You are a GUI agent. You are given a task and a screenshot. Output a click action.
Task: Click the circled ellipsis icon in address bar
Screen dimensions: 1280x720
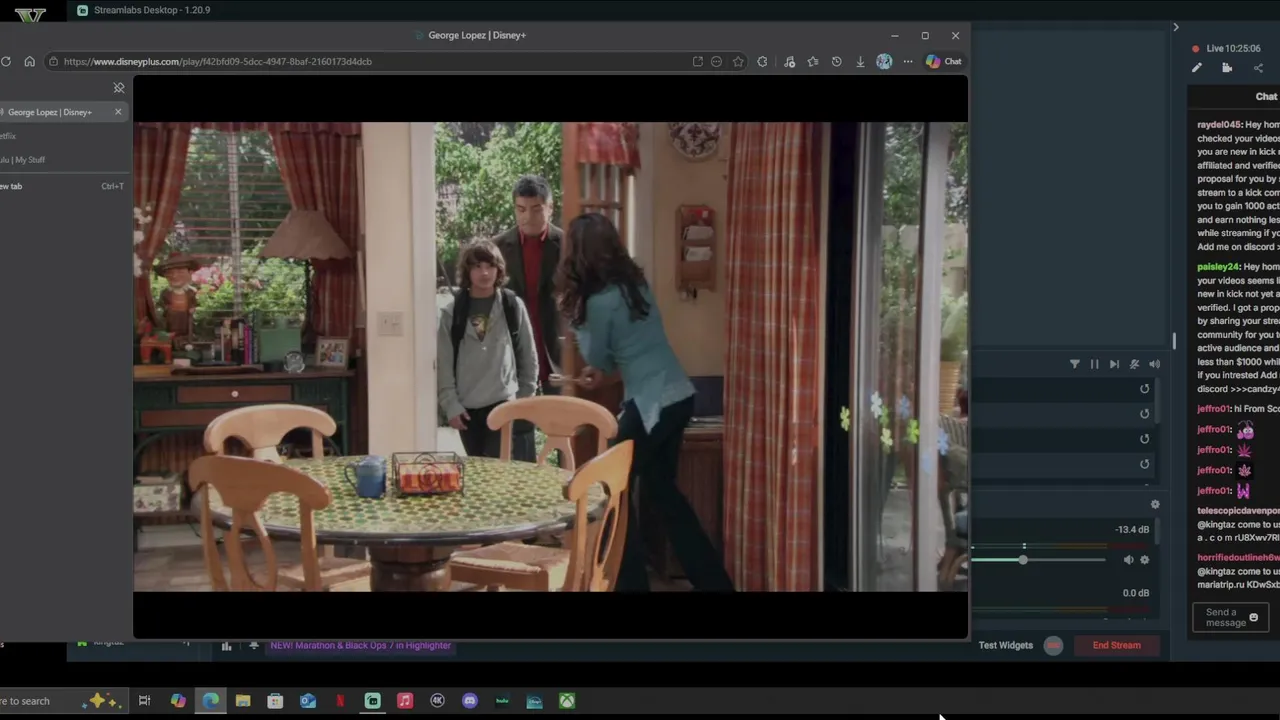click(716, 61)
